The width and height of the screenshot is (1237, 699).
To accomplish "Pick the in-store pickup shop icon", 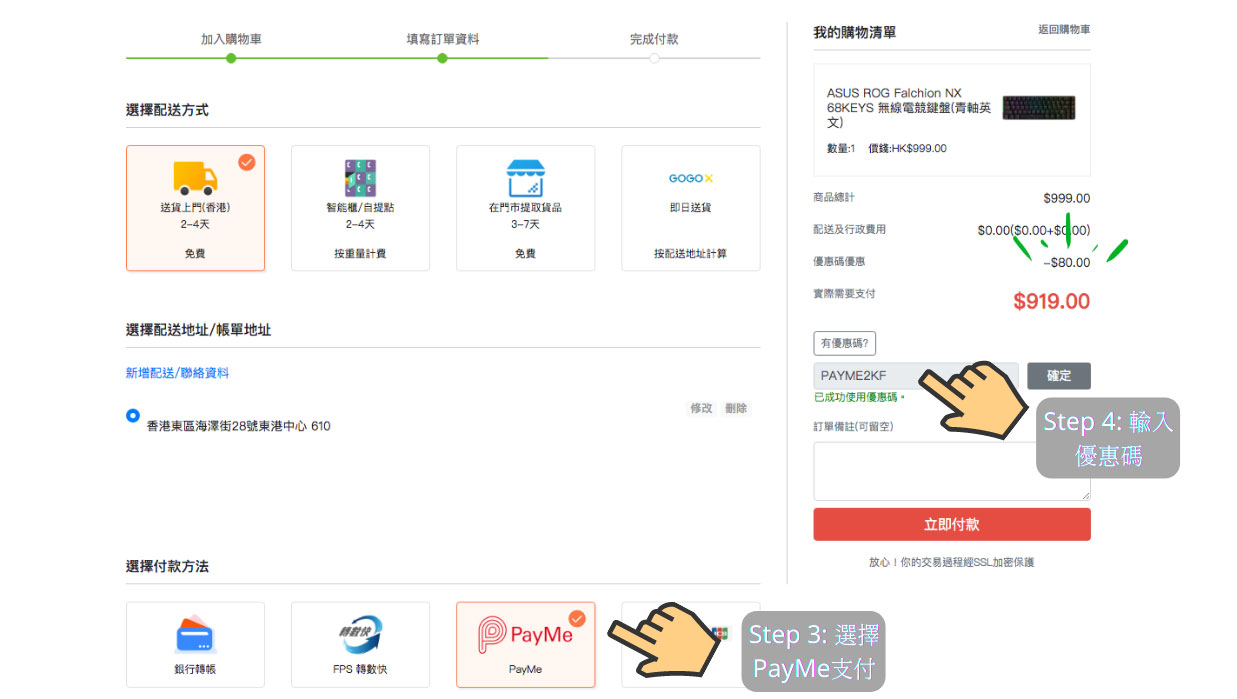I will click(525, 177).
